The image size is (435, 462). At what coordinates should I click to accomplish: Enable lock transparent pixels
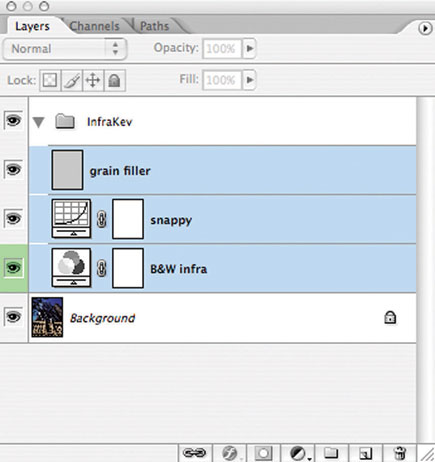click(50, 80)
